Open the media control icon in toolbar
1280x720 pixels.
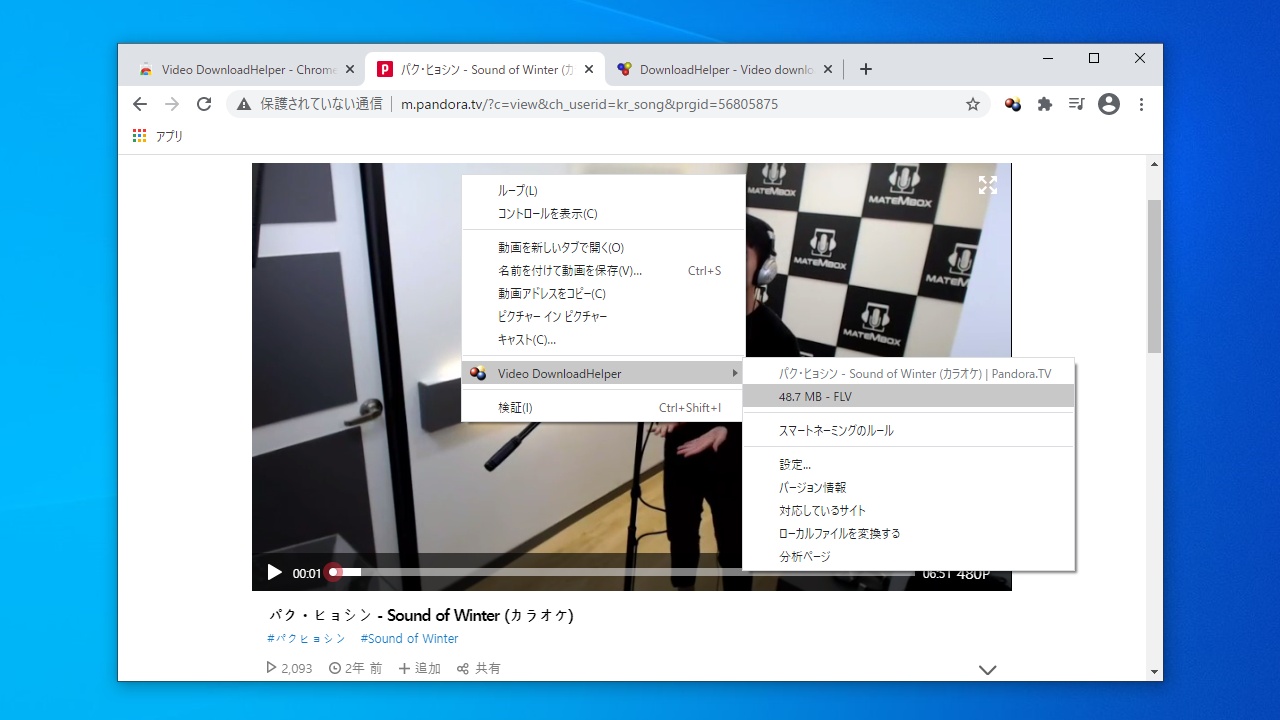1077,104
